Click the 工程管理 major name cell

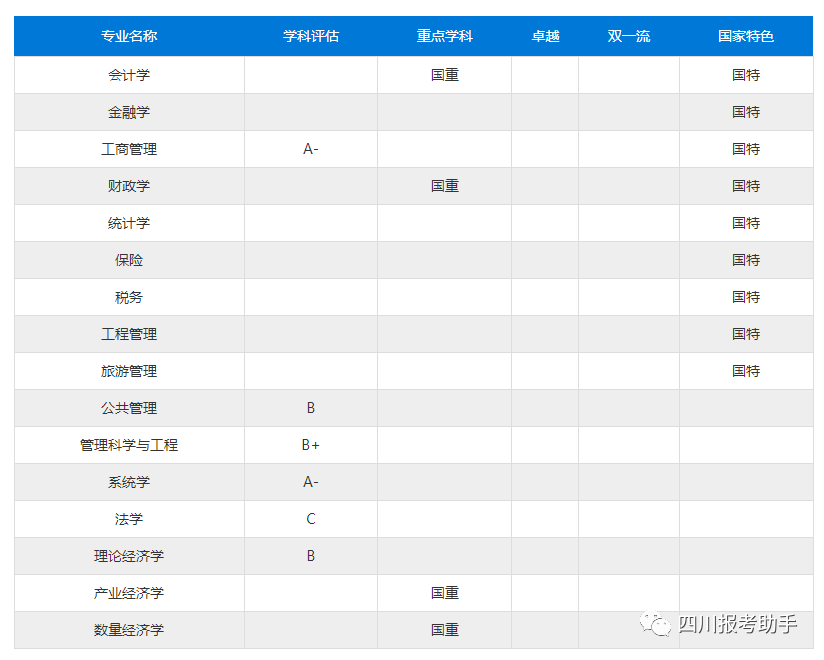[129, 334]
